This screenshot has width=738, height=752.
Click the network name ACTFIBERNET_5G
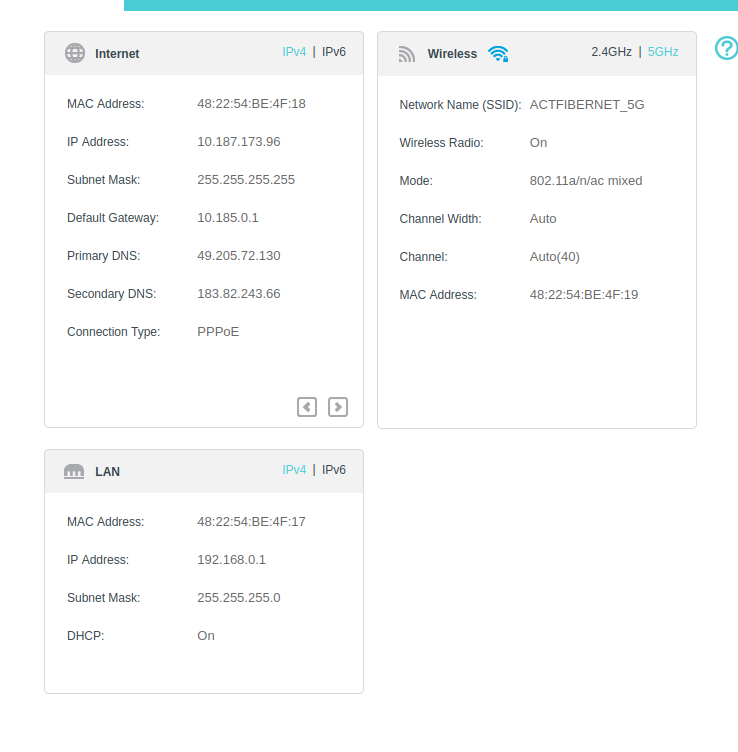coord(587,105)
